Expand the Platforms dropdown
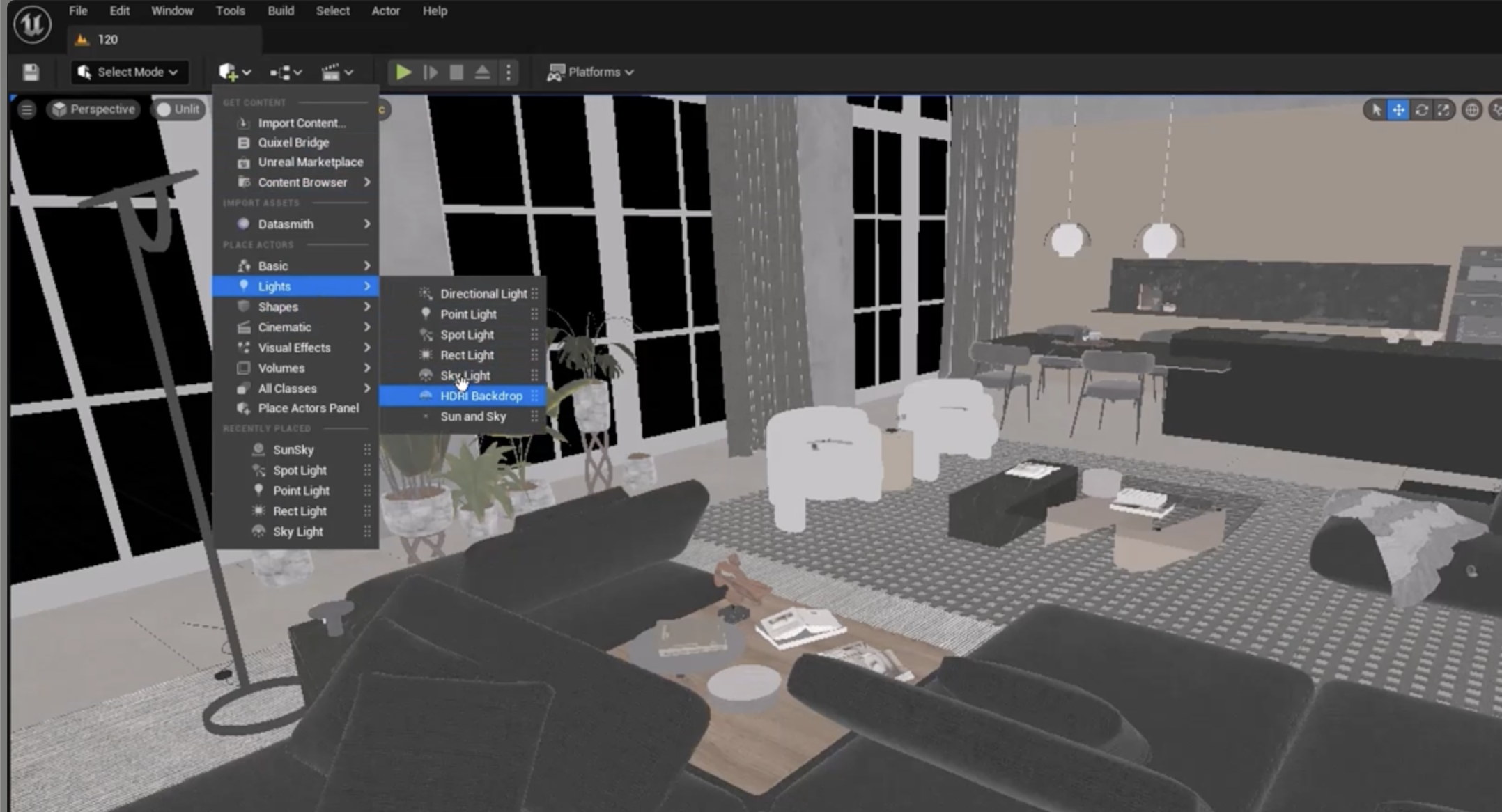This screenshot has height=812, width=1502. point(591,72)
